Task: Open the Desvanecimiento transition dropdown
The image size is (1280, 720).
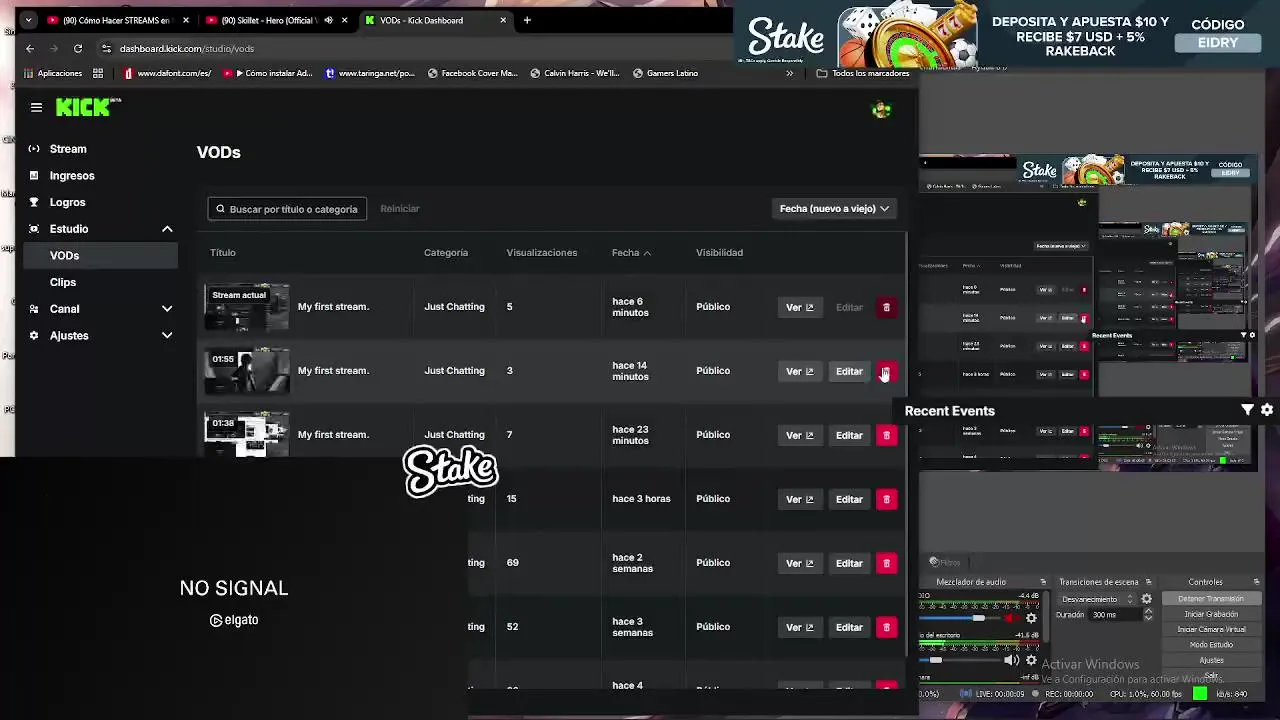Action: pyautogui.click(x=1096, y=599)
